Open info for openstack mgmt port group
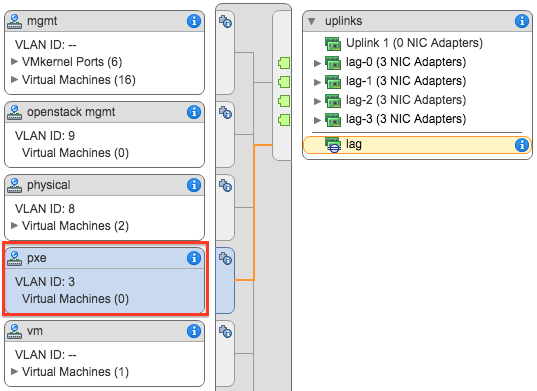This screenshot has width=537, height=391. pyautogui.click(x=194, y=112)
